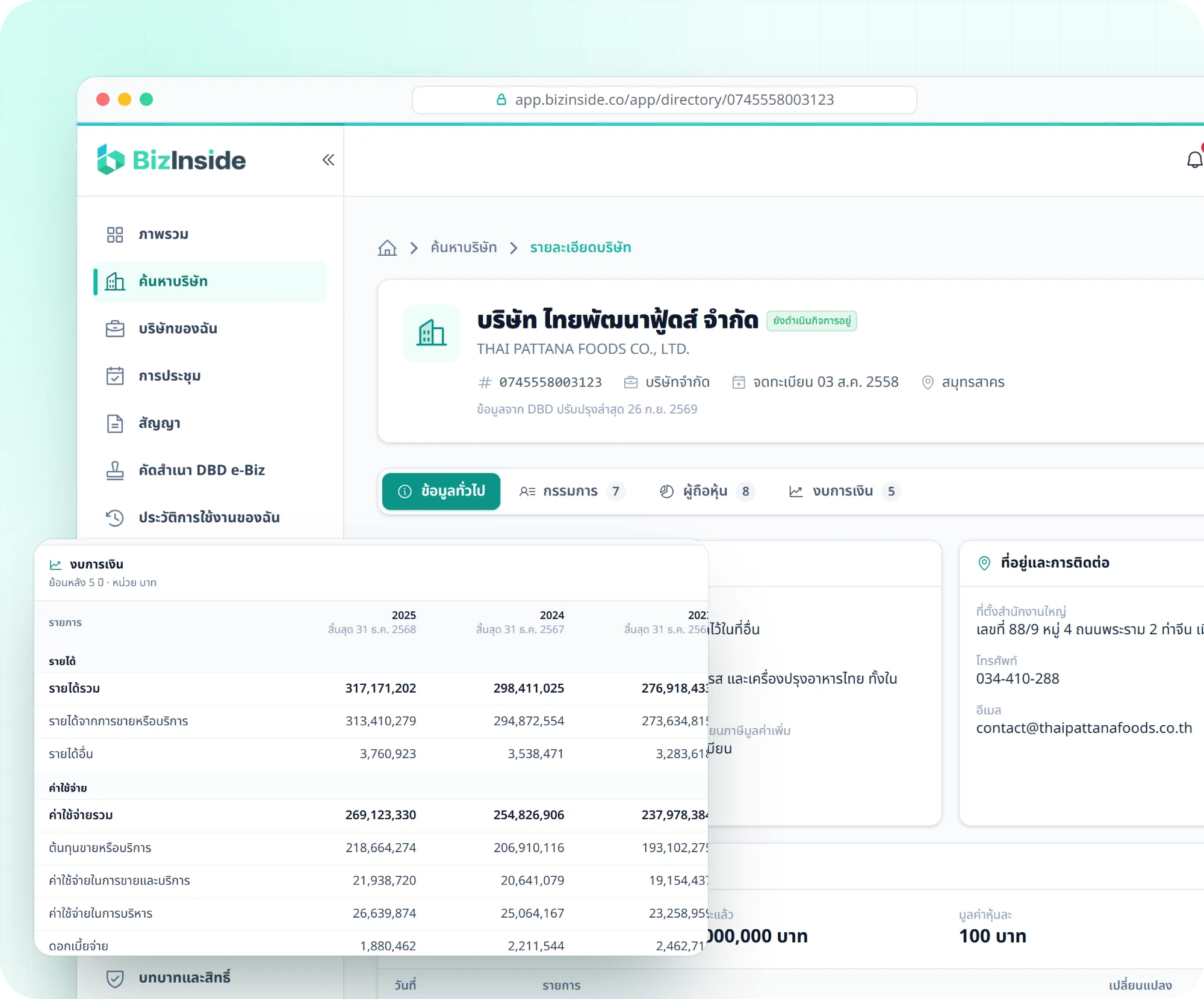Image resolution: width=1204 pixels, height=999 pixels.
Task: Click the address bar padlock icon
Action: pos(501,100)
